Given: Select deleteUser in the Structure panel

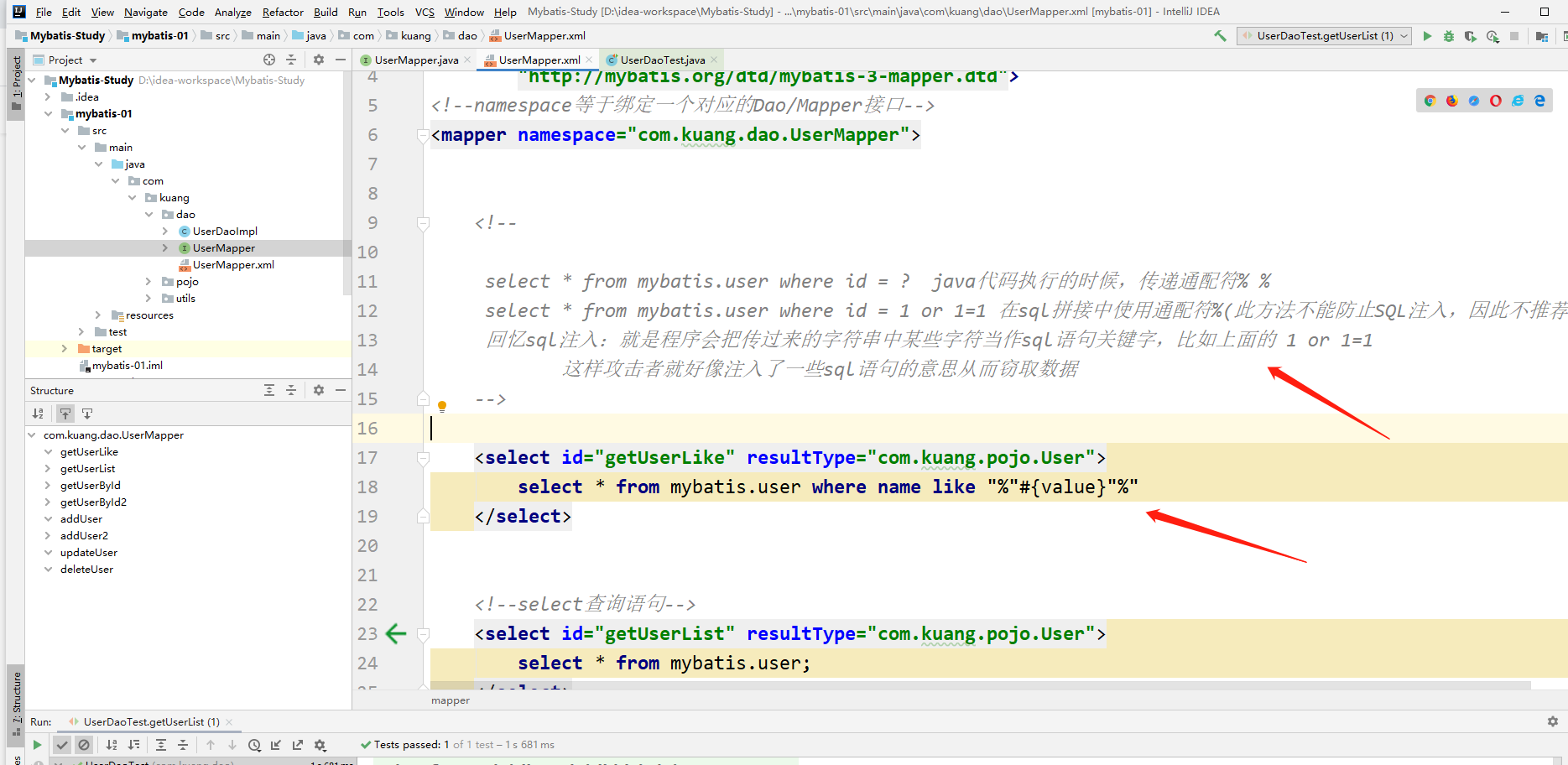Looking at the screenshot, I should click(86, 570).
